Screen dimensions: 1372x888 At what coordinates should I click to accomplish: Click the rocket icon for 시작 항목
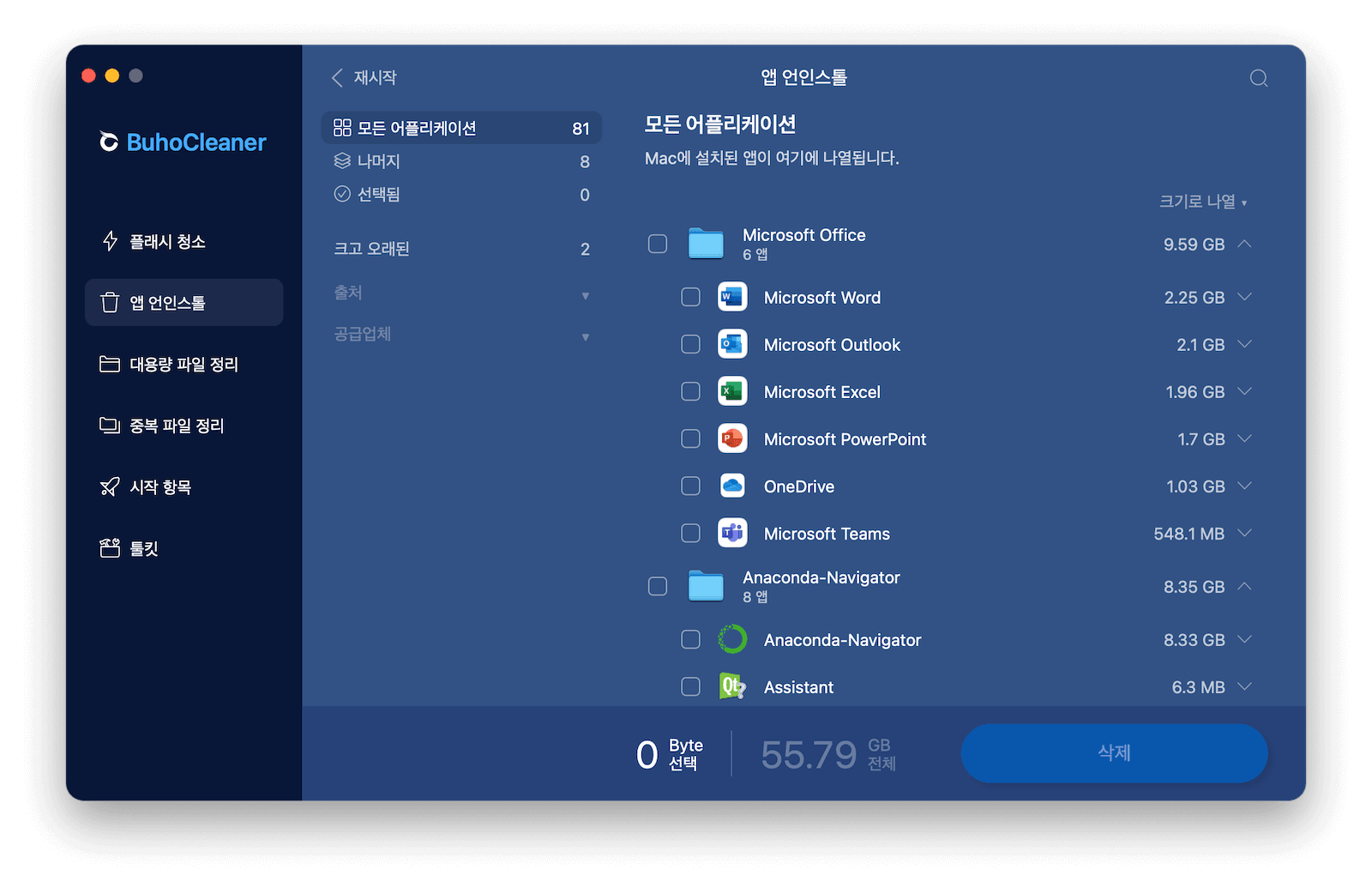tap(110, 486)
